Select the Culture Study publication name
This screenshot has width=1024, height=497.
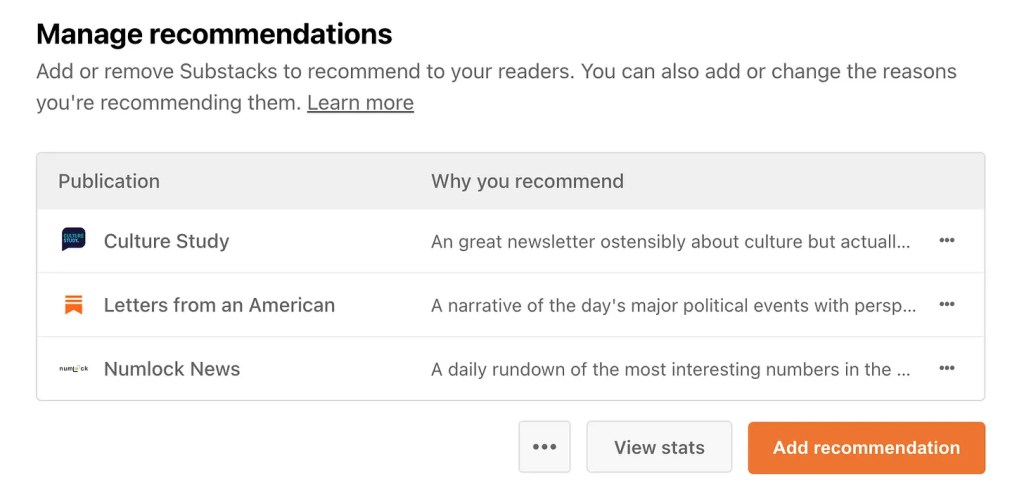[x=166, y=241]
